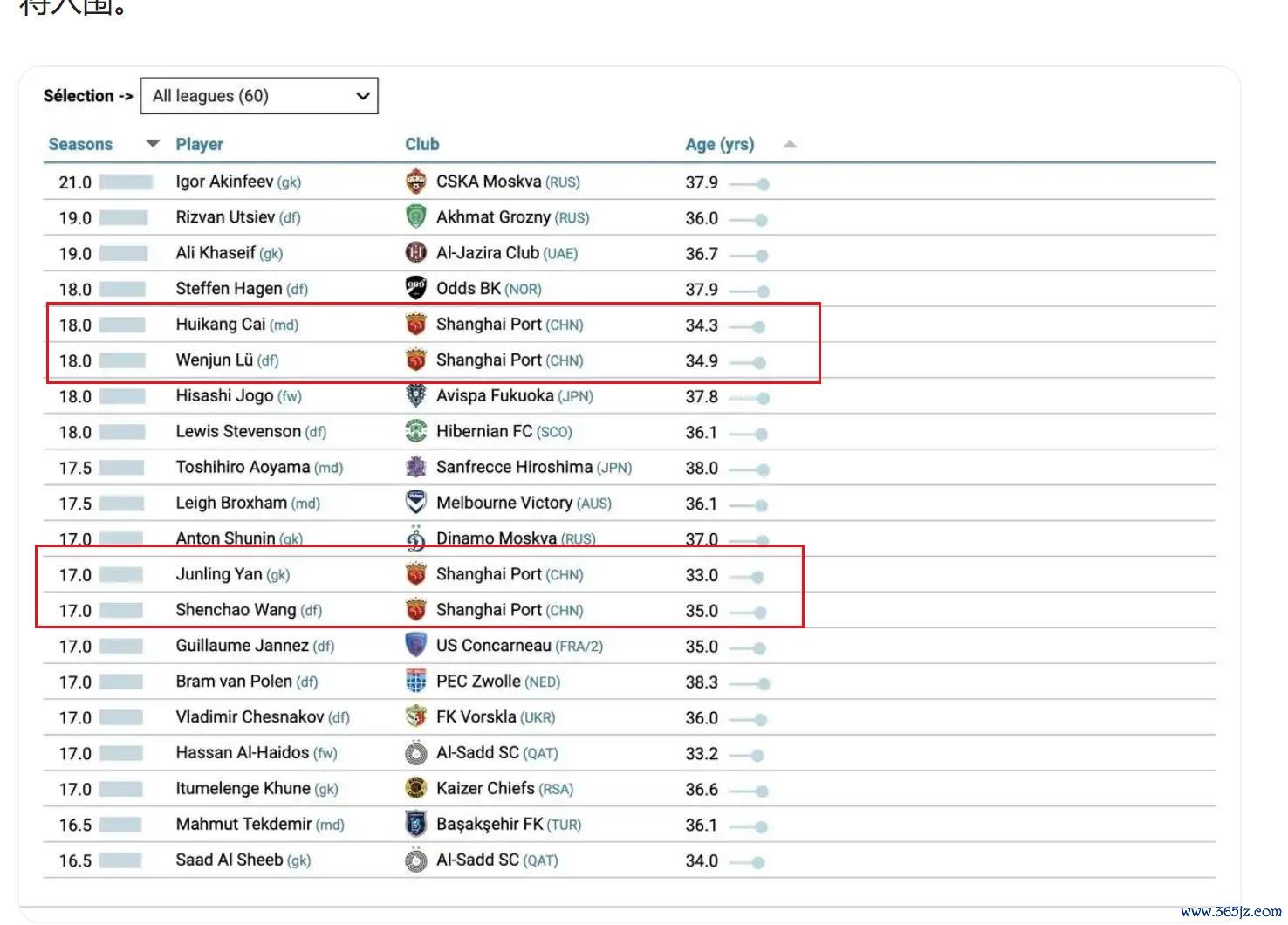Sort table by Player column header

pos(199,145)
